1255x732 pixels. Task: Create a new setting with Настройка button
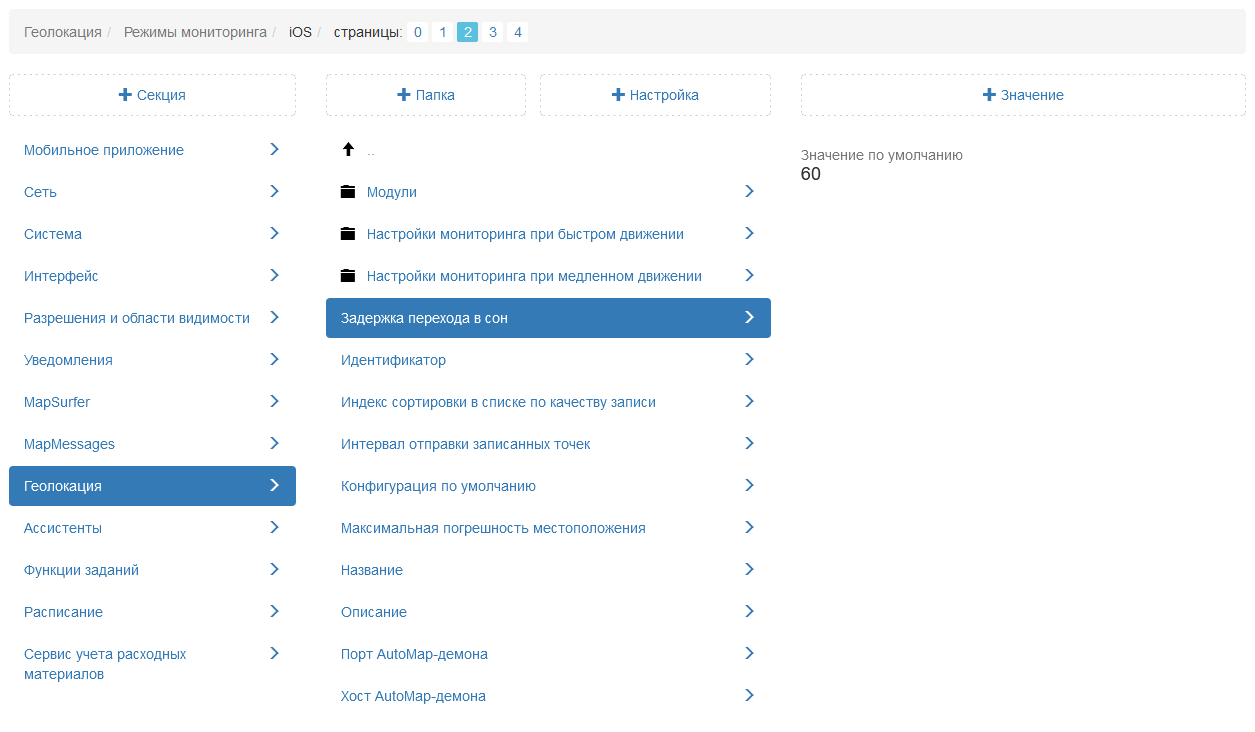(655, 95)
